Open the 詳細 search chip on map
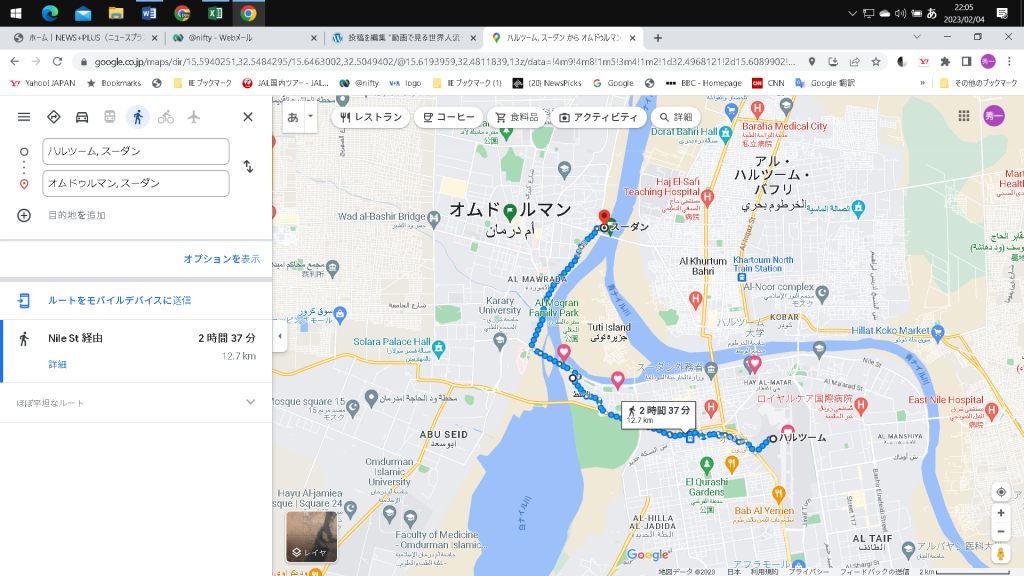 tap(675, 117)
